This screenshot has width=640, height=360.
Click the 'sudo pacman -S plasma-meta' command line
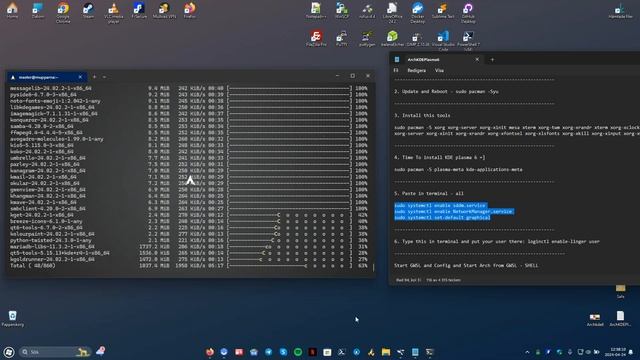click(x=458, y=169)
